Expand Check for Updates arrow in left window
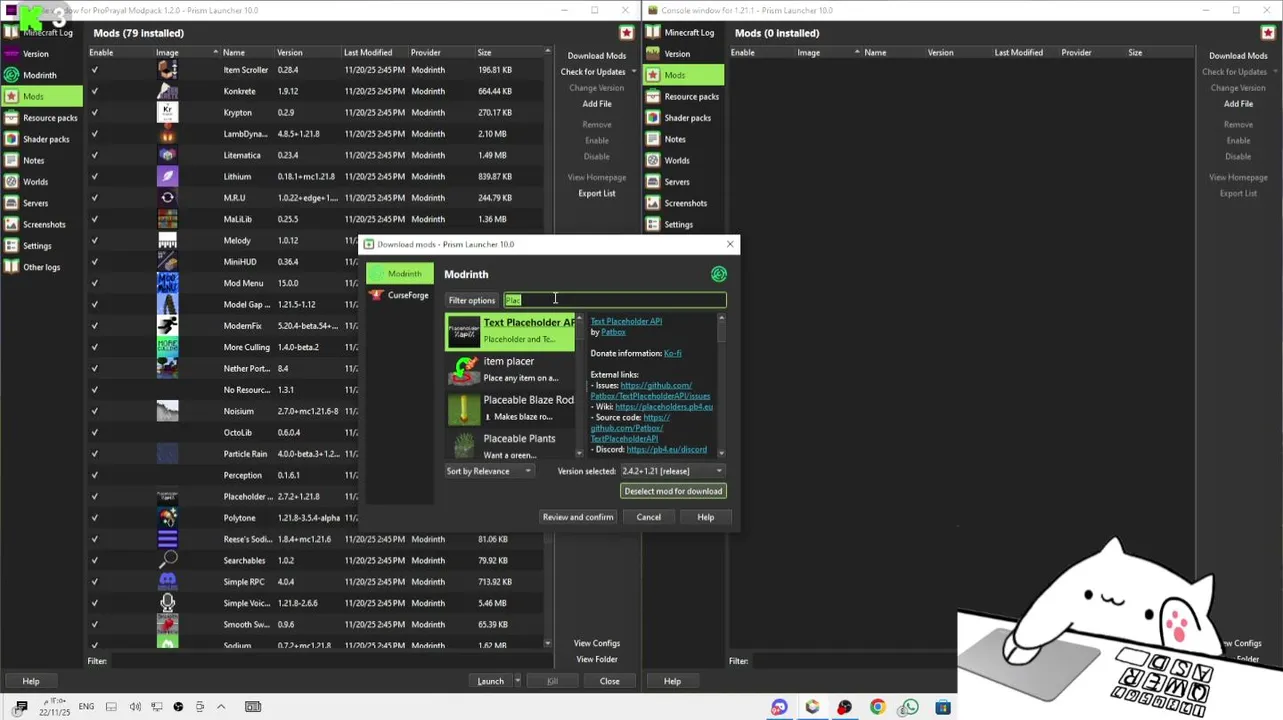This screenshot has height=720, width=1283. [x=633, y=72]
